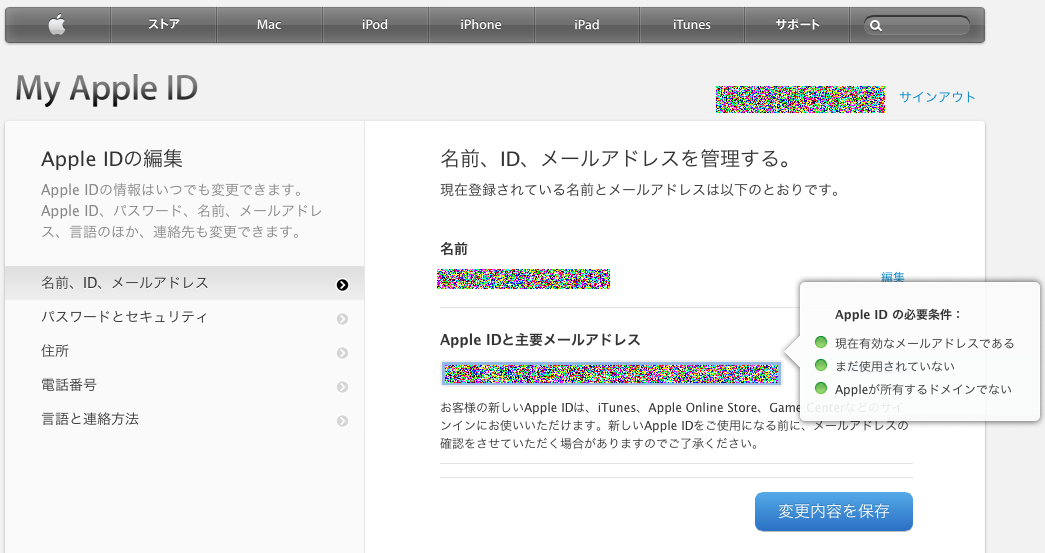
Task: Click the Apple IDの編集 heading
Action: [112, 159]
